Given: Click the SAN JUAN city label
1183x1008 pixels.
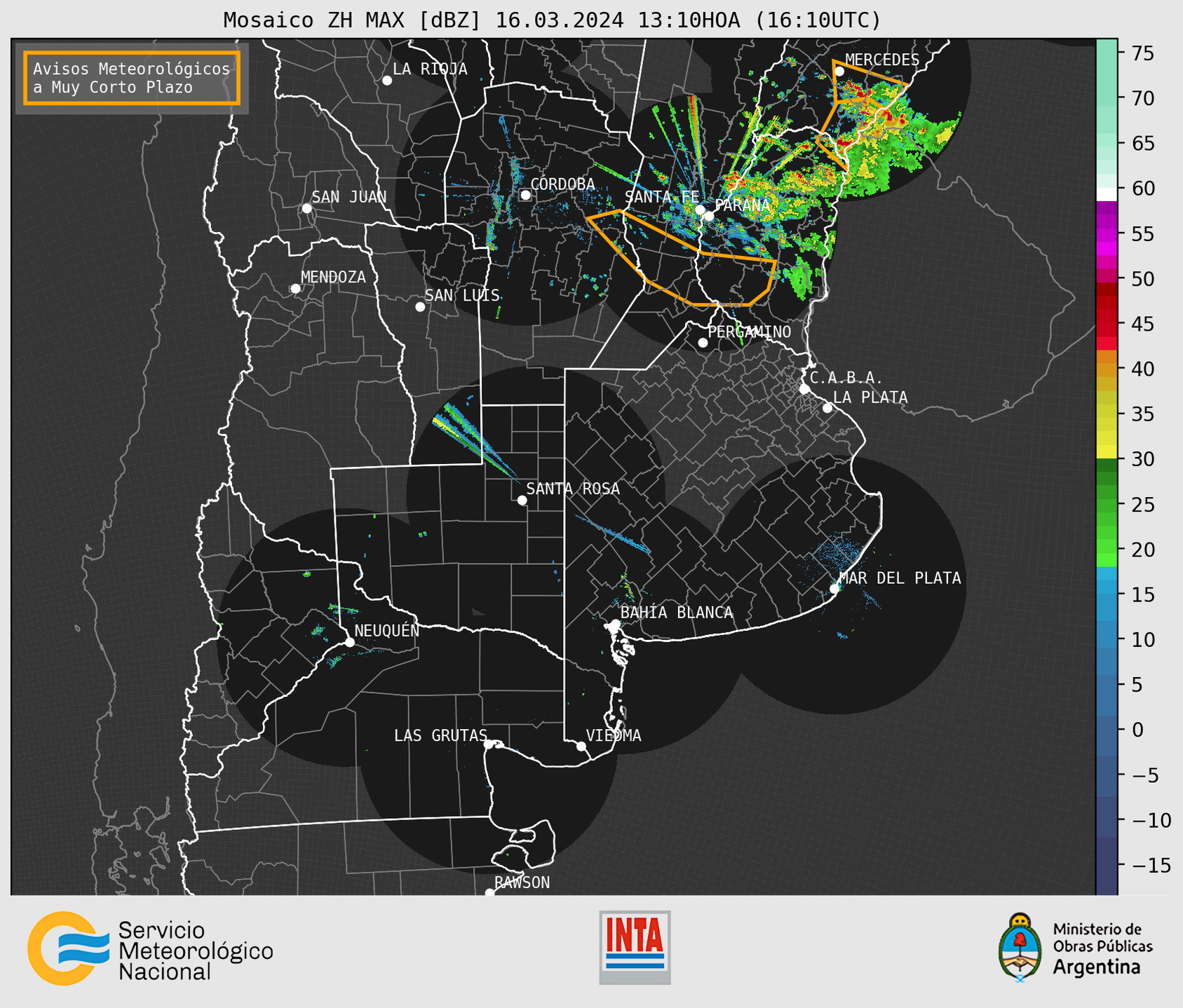Looking at the screenshot, I should point(349,197).
